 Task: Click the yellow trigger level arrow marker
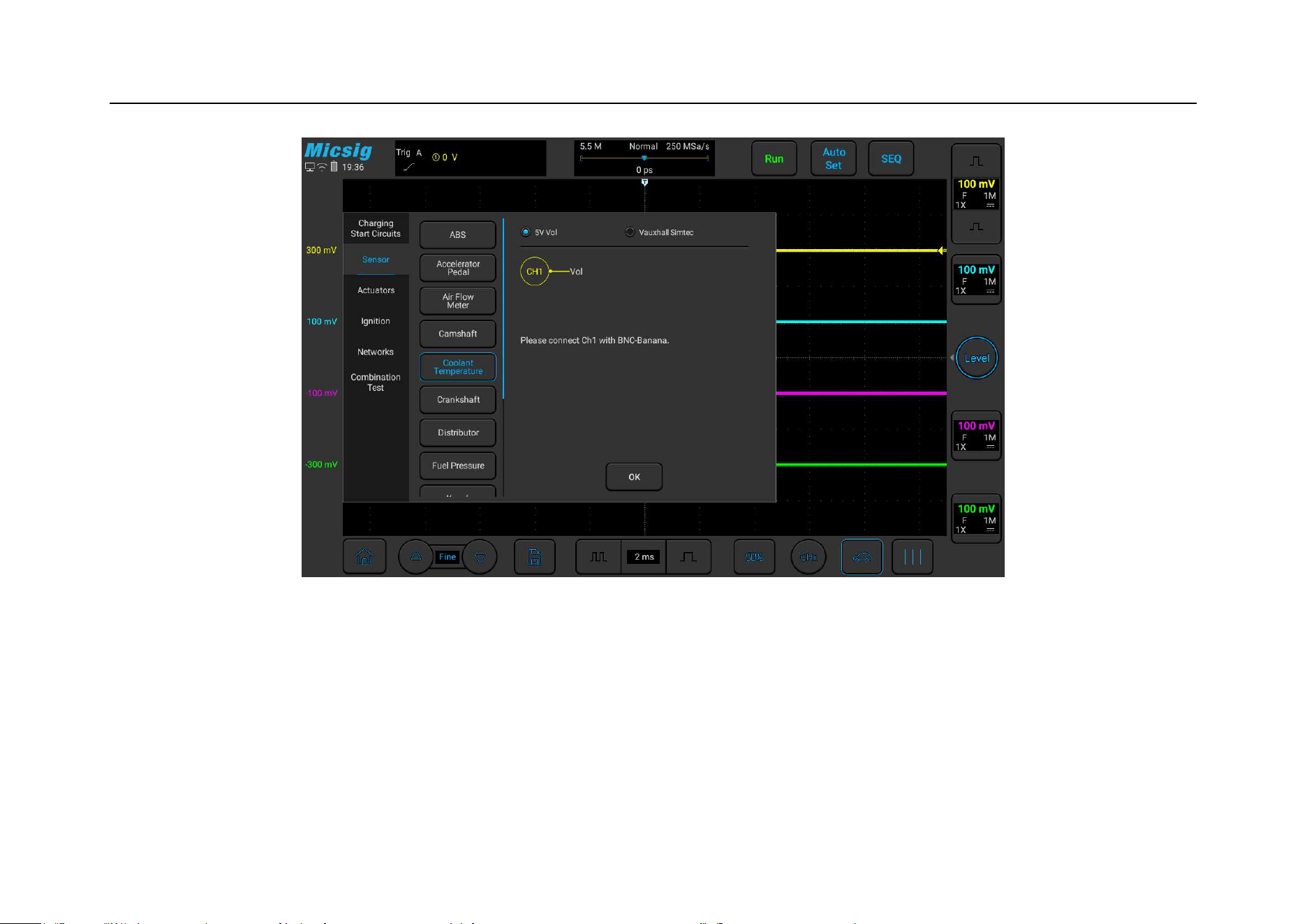tap(941, 251)
